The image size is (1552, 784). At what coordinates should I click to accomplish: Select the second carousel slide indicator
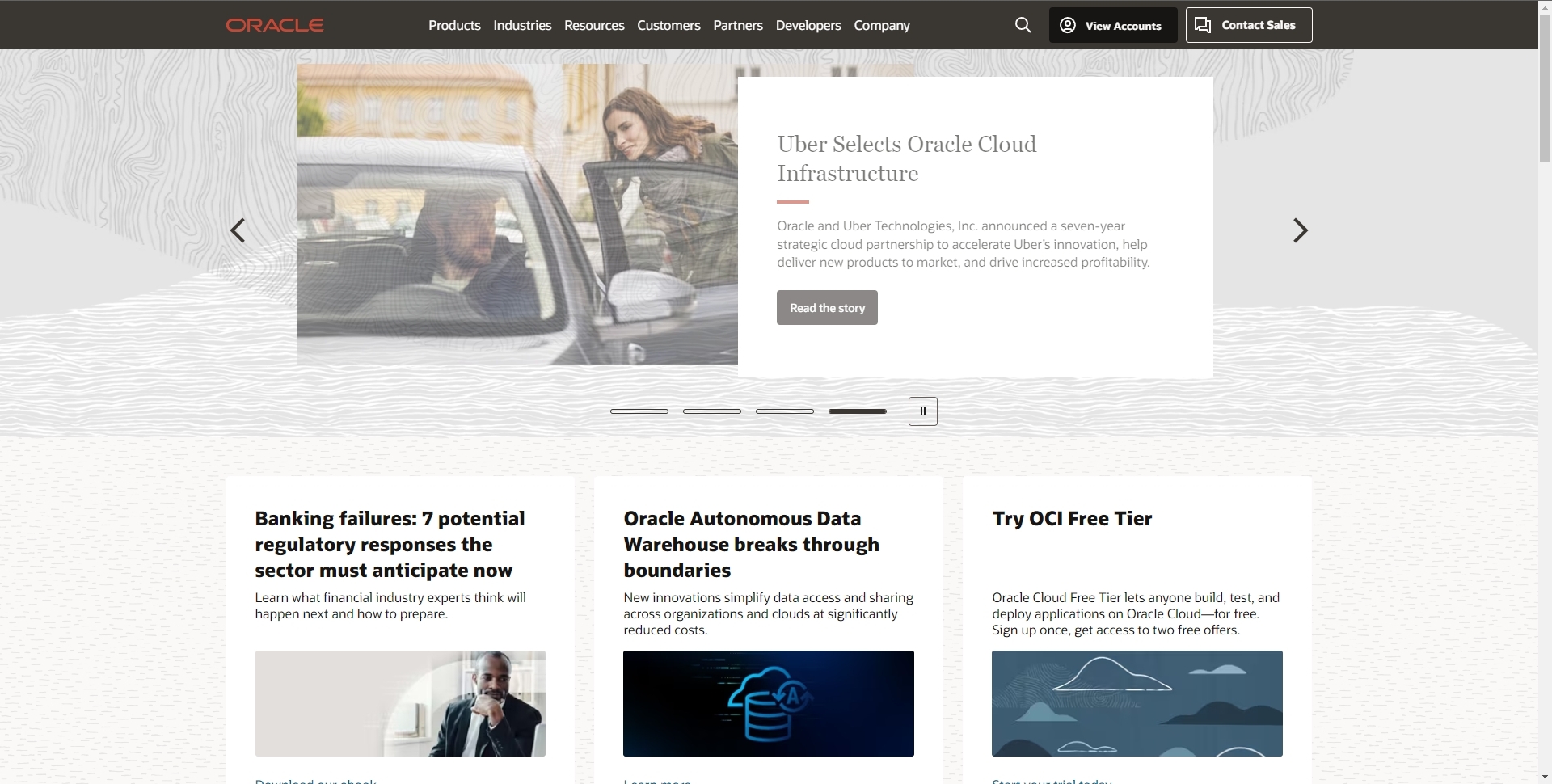pos(712,411)
